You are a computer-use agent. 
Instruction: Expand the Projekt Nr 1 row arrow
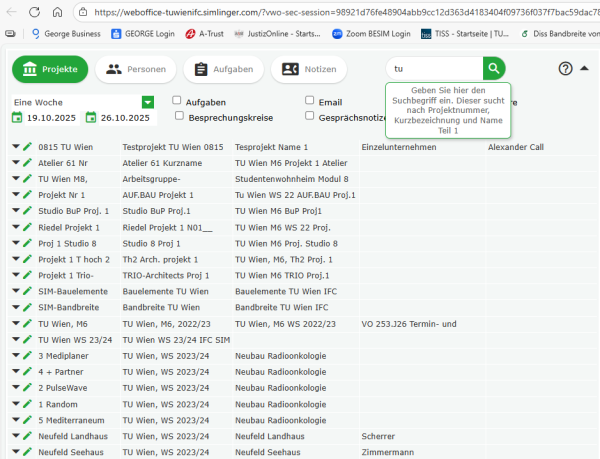[x=16, y=195]
